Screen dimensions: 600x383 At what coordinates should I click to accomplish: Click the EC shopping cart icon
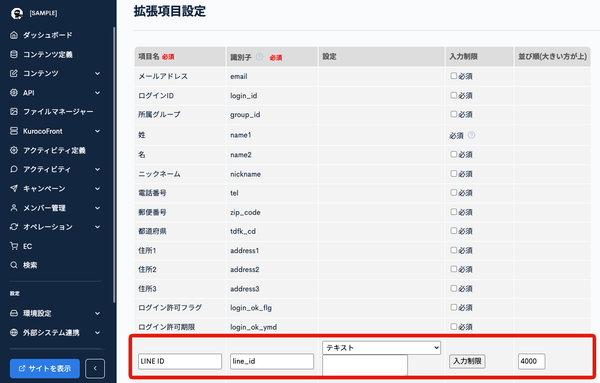tap(14, 246)
